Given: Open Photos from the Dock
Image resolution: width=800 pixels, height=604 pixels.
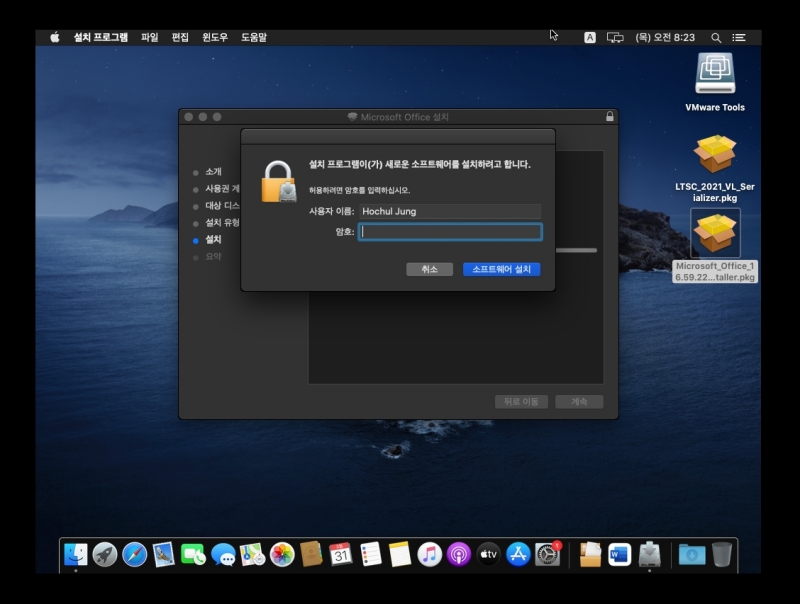Looking at the screenshot, I should [x=282, y=555].
